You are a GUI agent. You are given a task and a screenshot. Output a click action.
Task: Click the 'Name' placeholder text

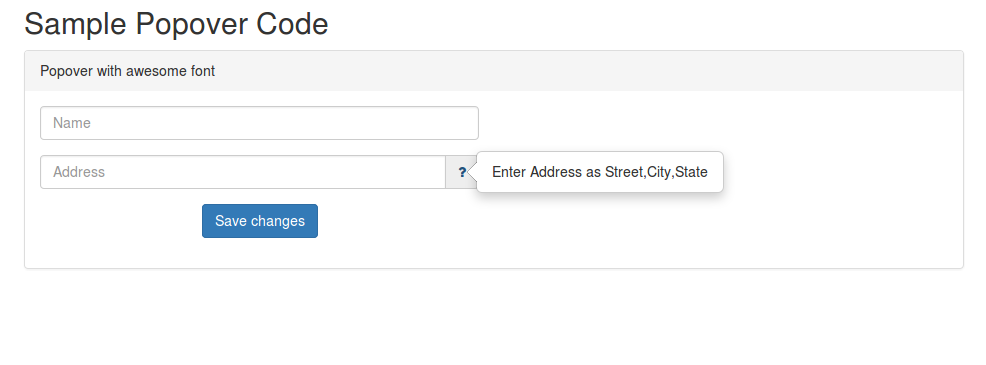click(72, 123)
